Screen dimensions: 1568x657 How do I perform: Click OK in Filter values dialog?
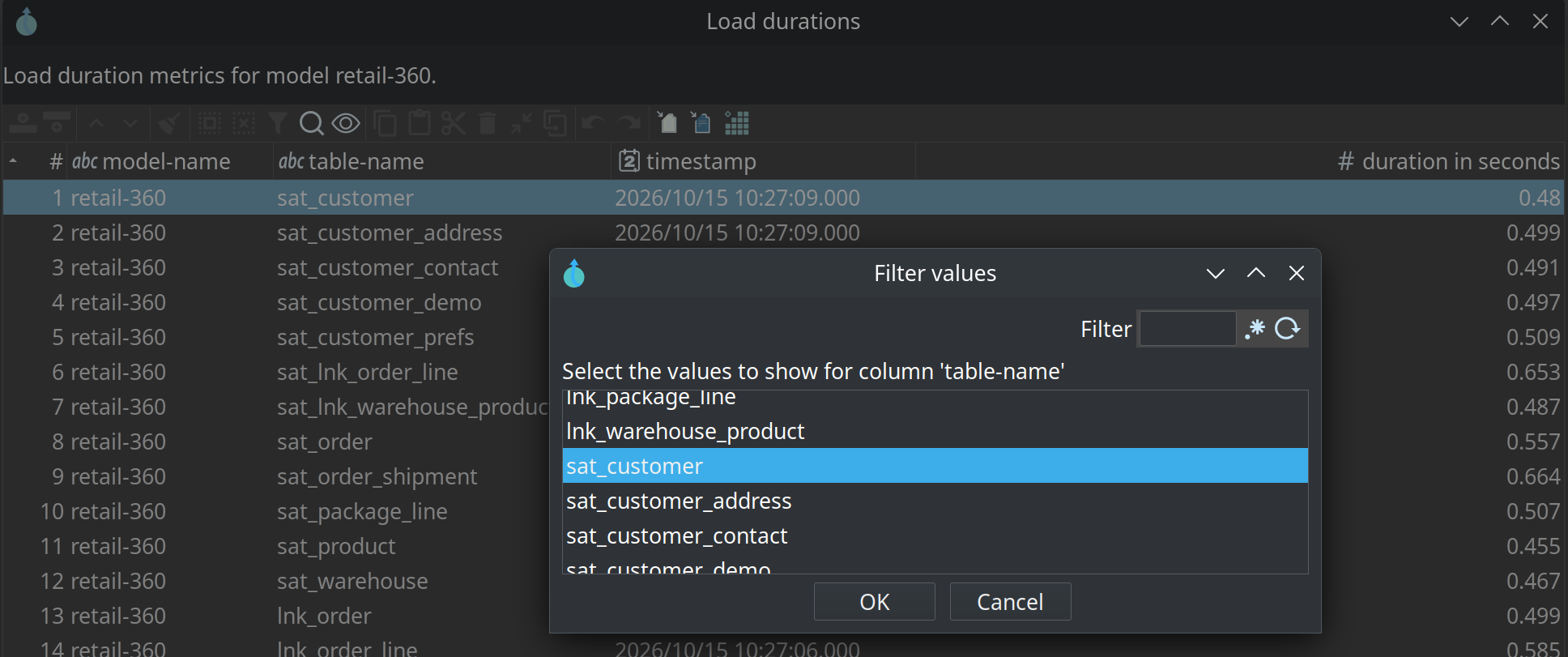click(874, 602)
